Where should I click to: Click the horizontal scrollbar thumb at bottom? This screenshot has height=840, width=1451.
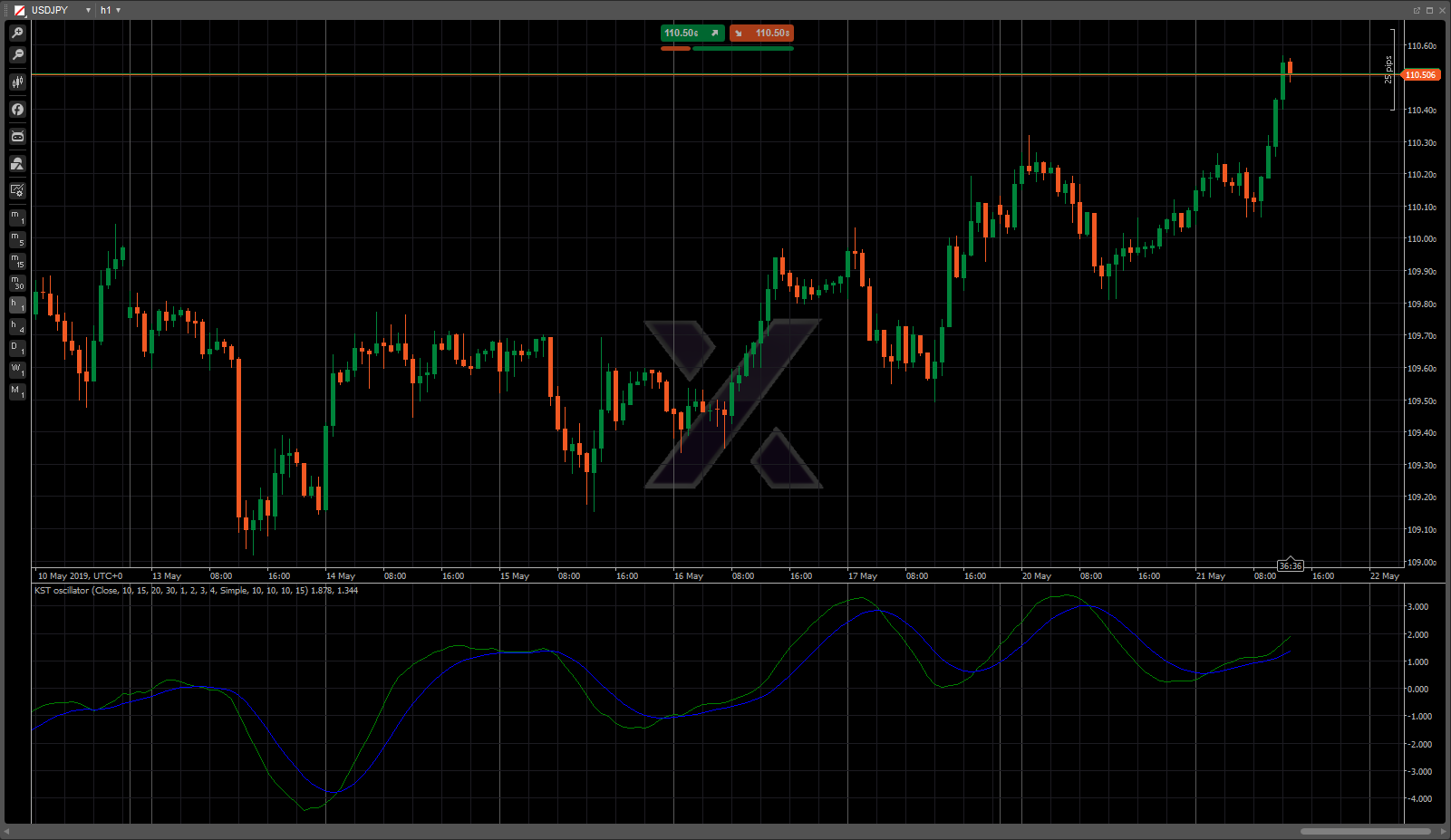(x=1365, y=831)
